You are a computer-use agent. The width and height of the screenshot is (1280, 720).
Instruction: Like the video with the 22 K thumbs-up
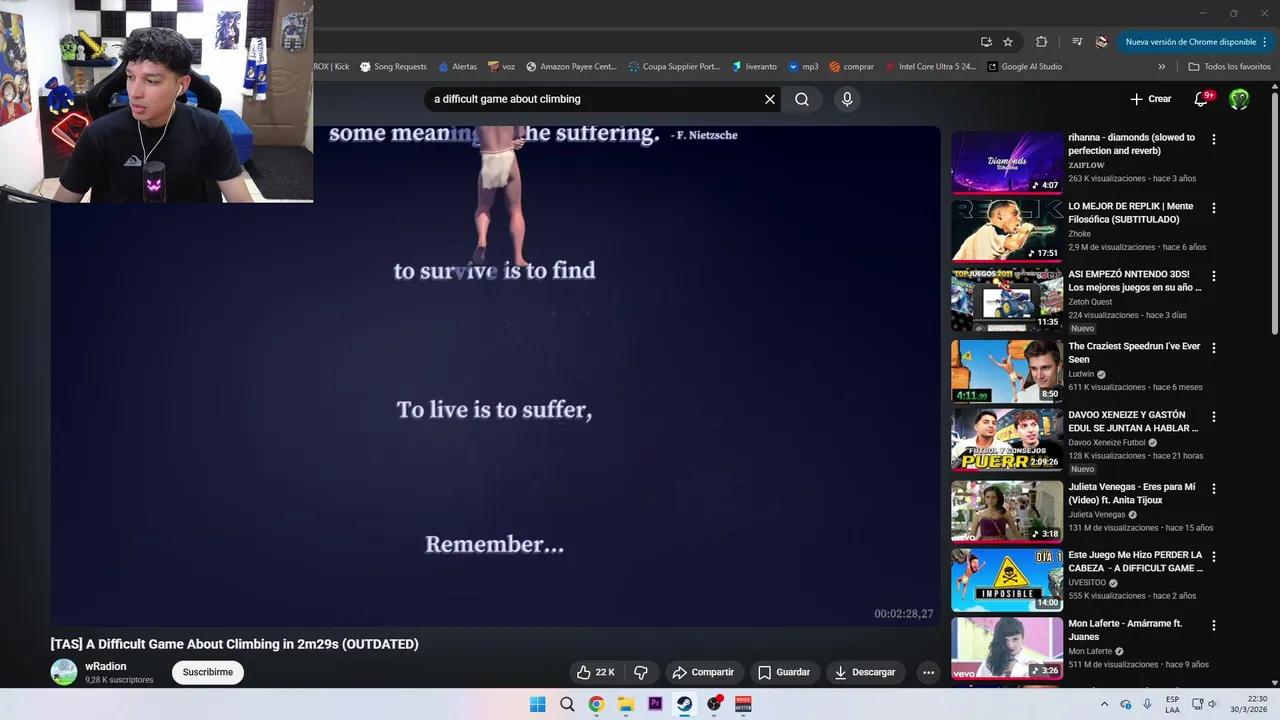tap(595, 672)
